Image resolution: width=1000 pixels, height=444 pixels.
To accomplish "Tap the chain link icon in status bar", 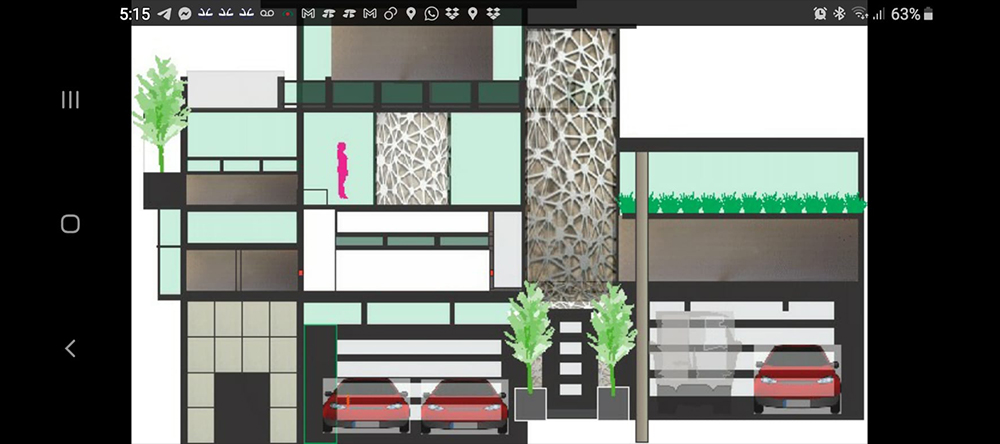I will click(x=390, y=14).
